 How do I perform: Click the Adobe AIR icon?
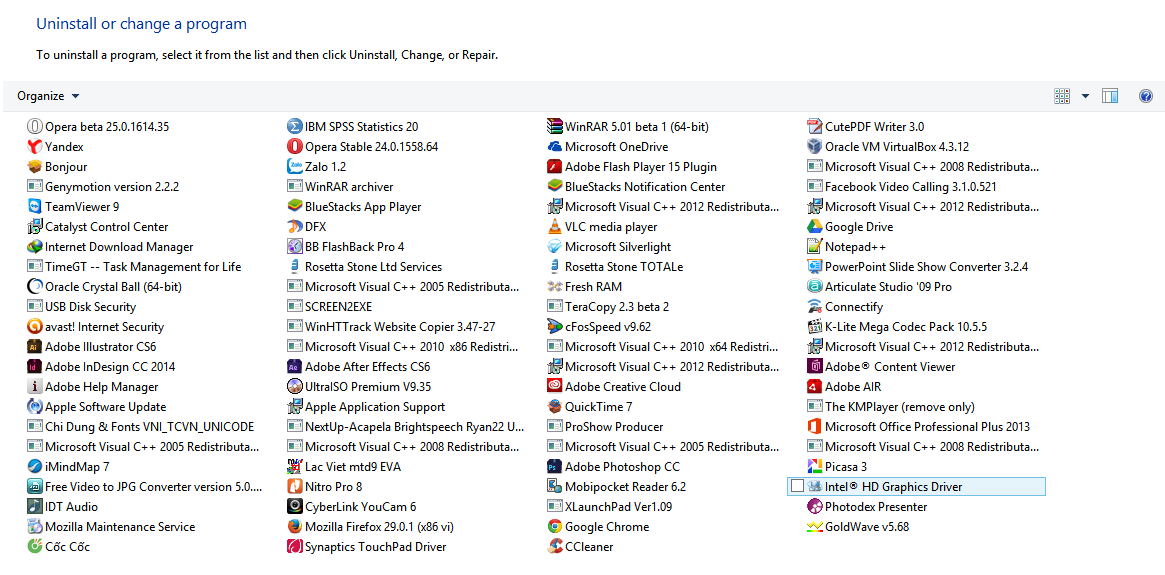(x=814, y=387)
